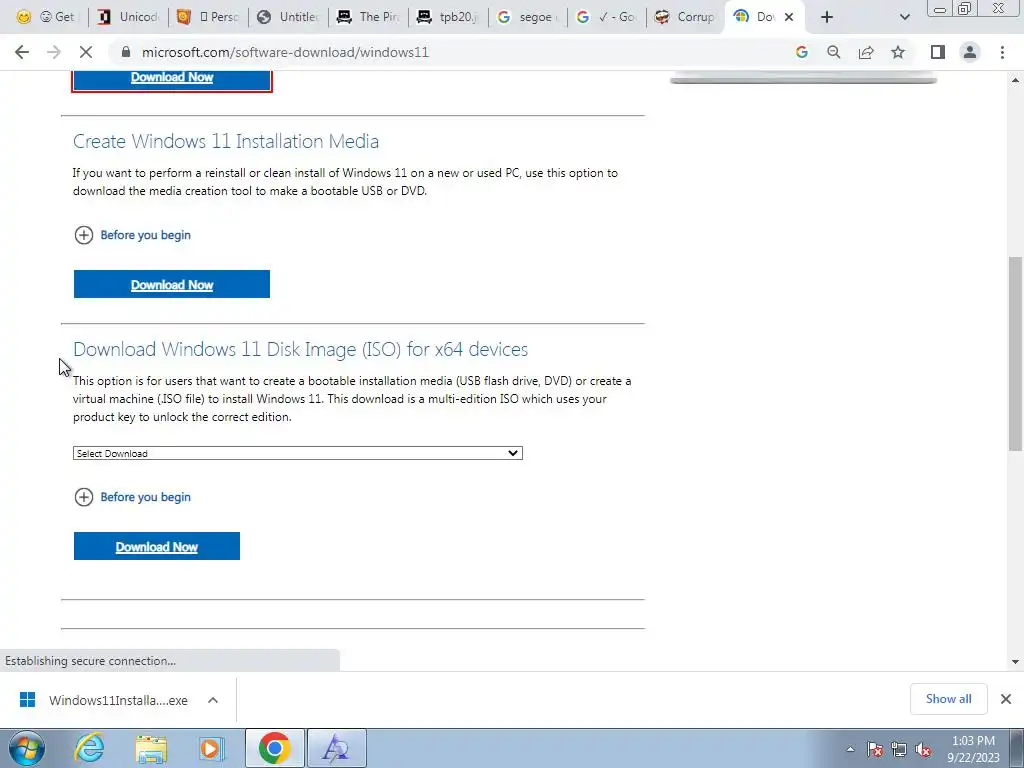Close the active Download tab

click(x=789, y=17)
